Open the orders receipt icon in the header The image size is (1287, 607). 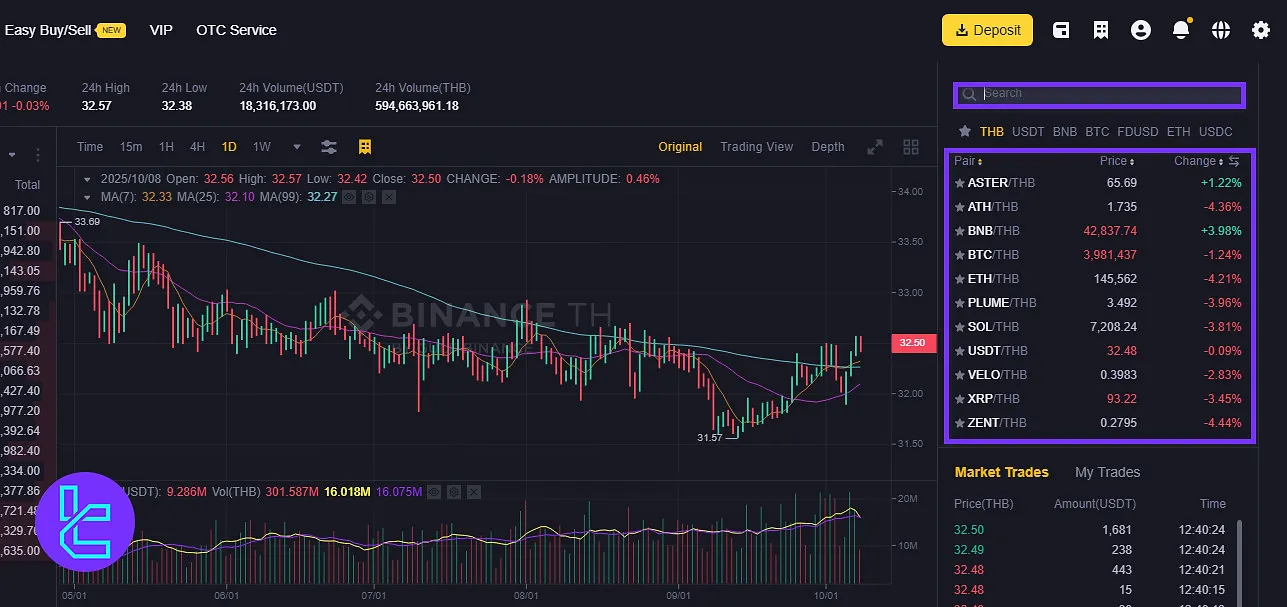pos(1101,30)
